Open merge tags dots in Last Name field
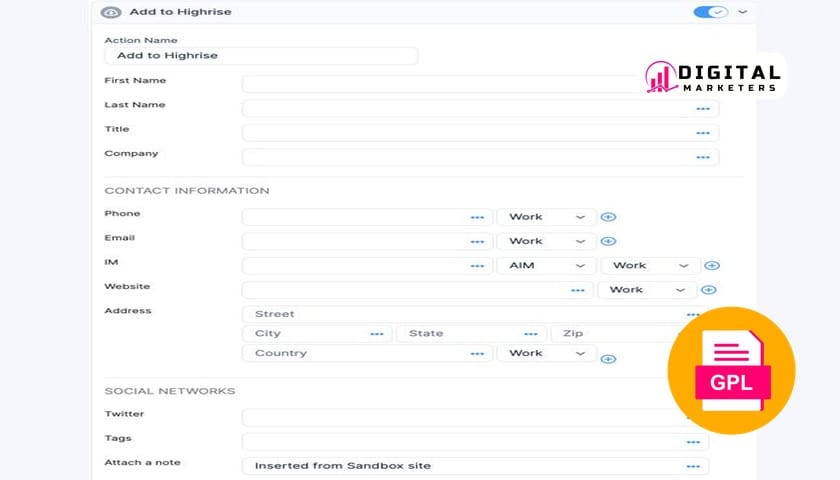The image size is (840, 480). 703,108
